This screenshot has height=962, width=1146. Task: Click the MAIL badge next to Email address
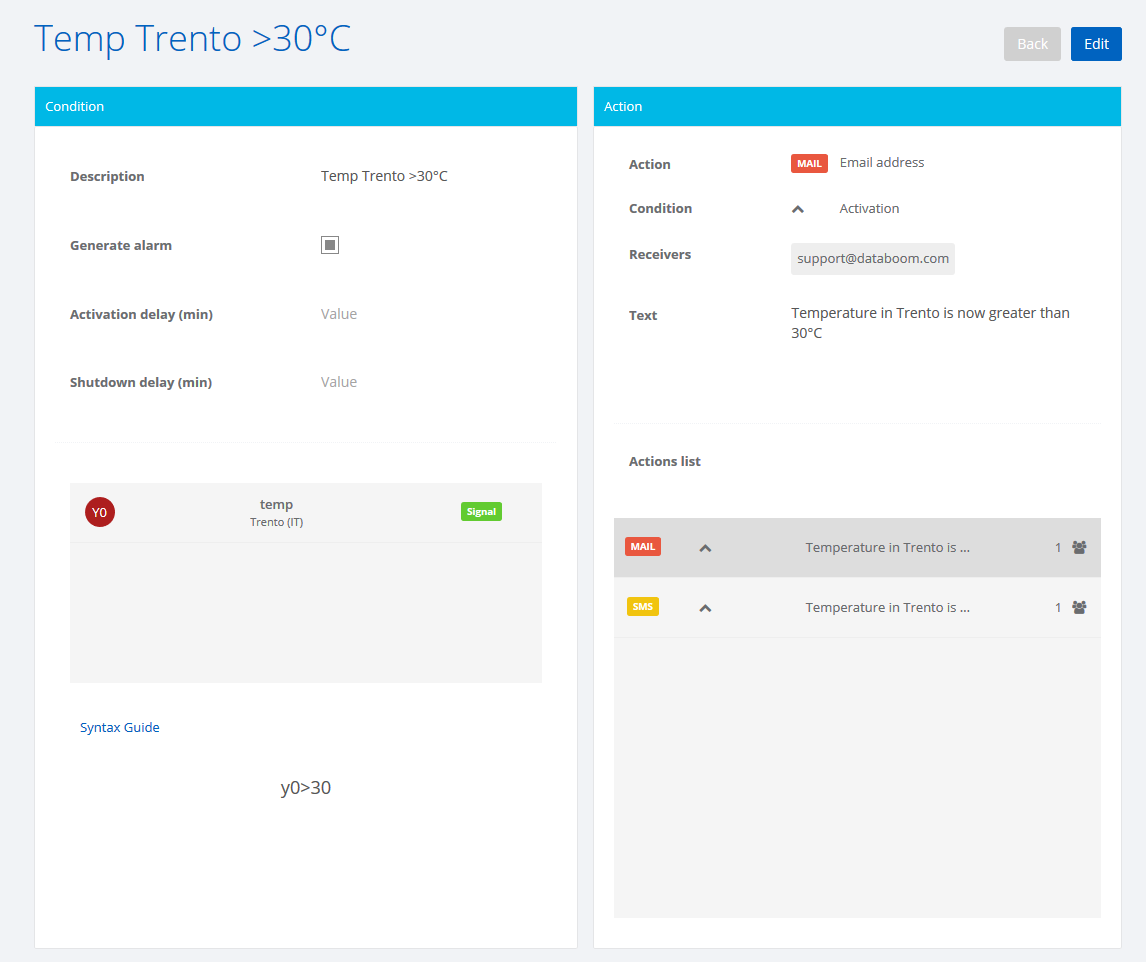click(x=809, y=163)
